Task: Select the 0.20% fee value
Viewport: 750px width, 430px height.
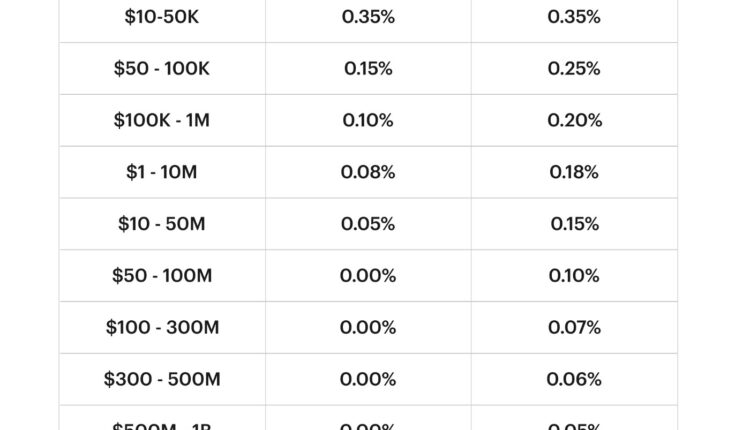Action: tap(574, 121)
